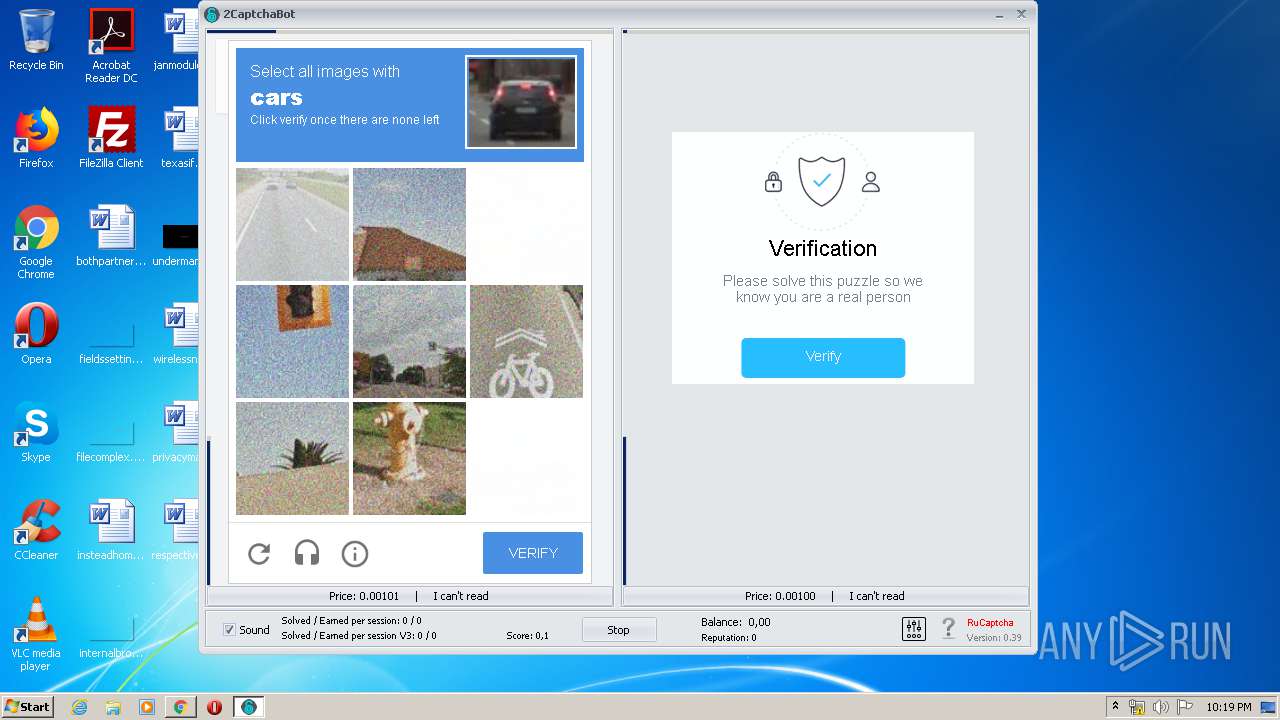The image size is (1280, 720).
Task: Click the captcha reload challenge icon
Action: click(259, 553)
